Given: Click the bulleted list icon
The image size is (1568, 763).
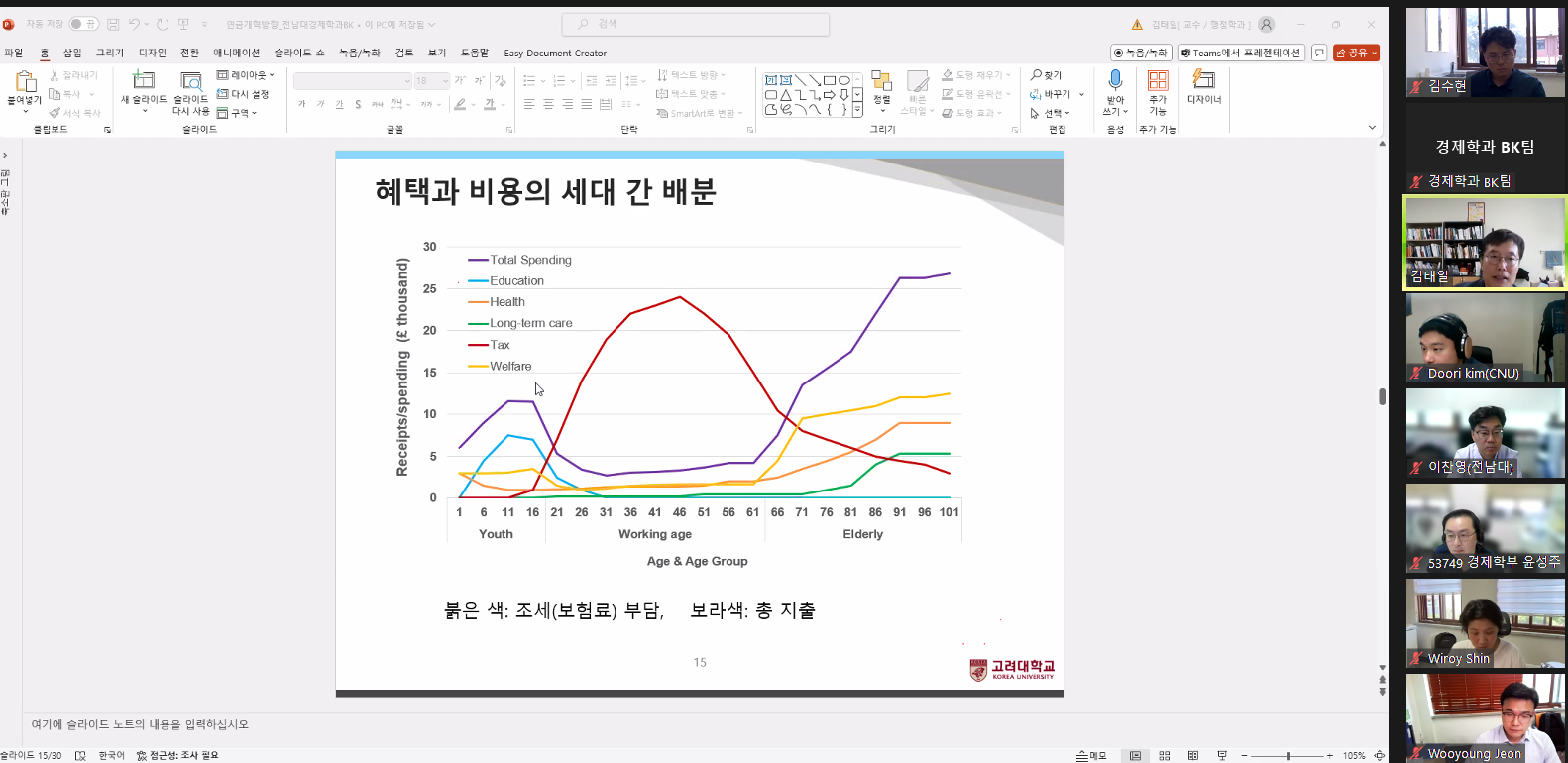Looking at the screenshot, I should coord(529,81).
